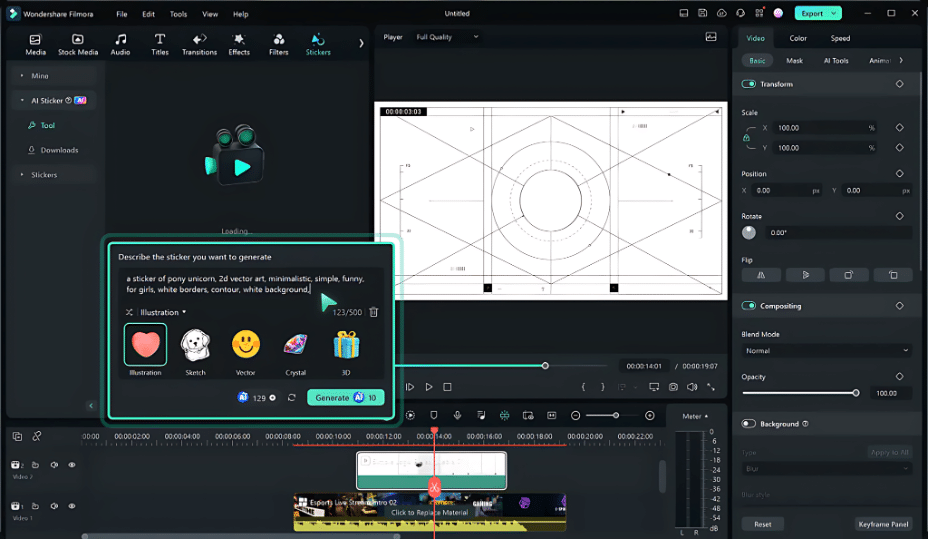Viewport: 929px width, 539px height.
Task: Open the Blend Mode Normal dropdown
Action: (826, 351)
